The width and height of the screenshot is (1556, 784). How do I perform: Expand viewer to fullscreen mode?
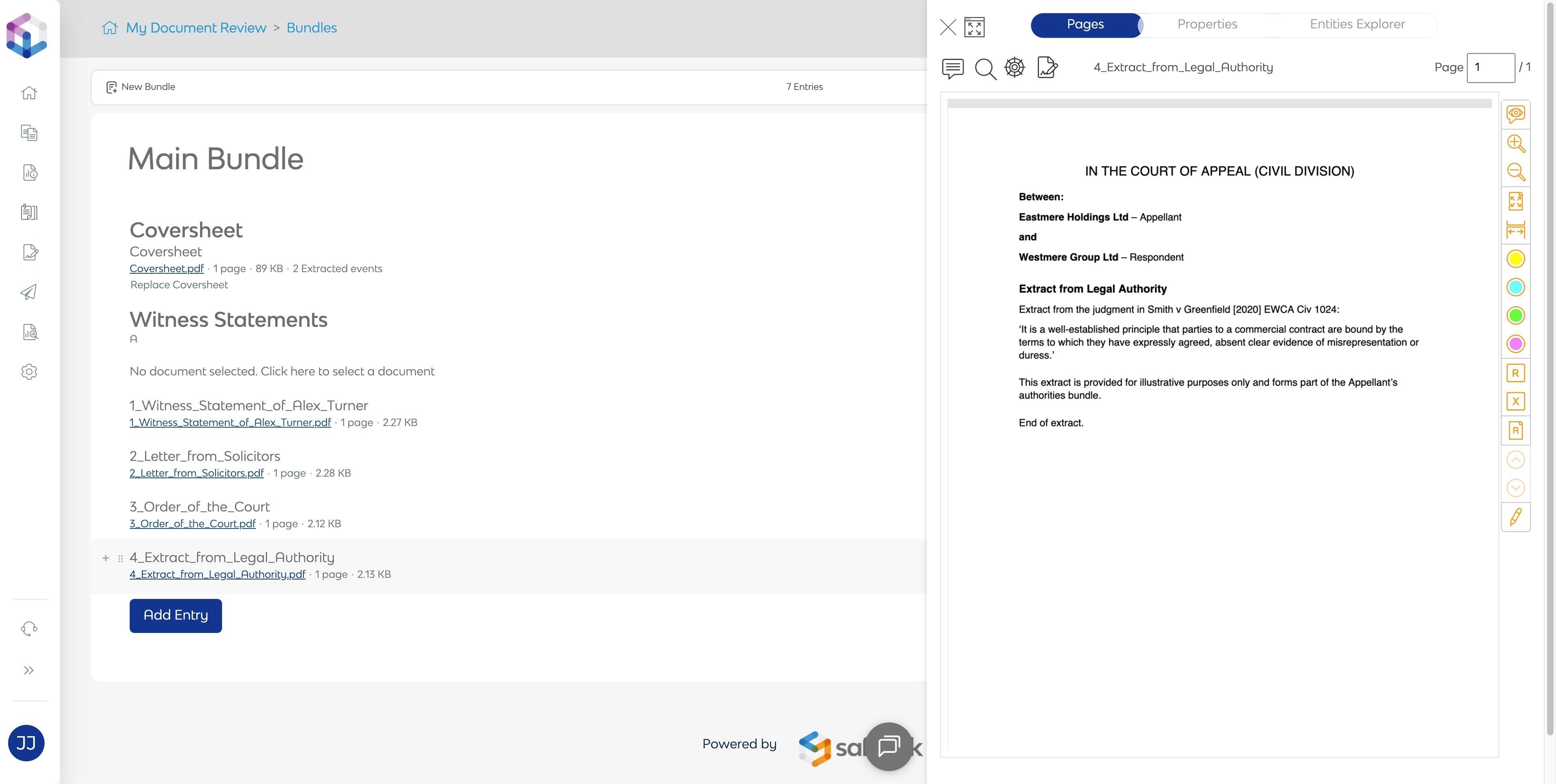pos(974,27)
